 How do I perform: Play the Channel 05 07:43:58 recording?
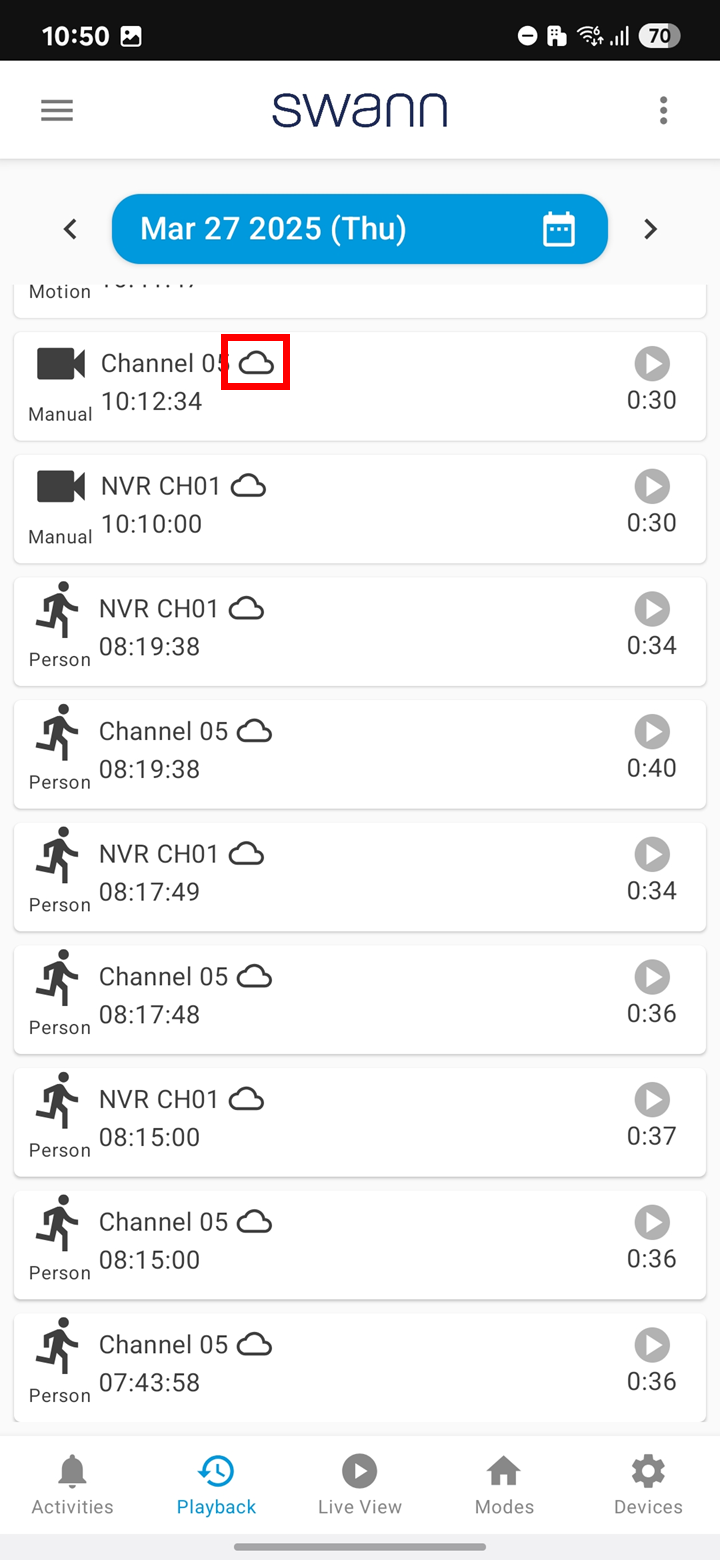(x=652, y=1345)
